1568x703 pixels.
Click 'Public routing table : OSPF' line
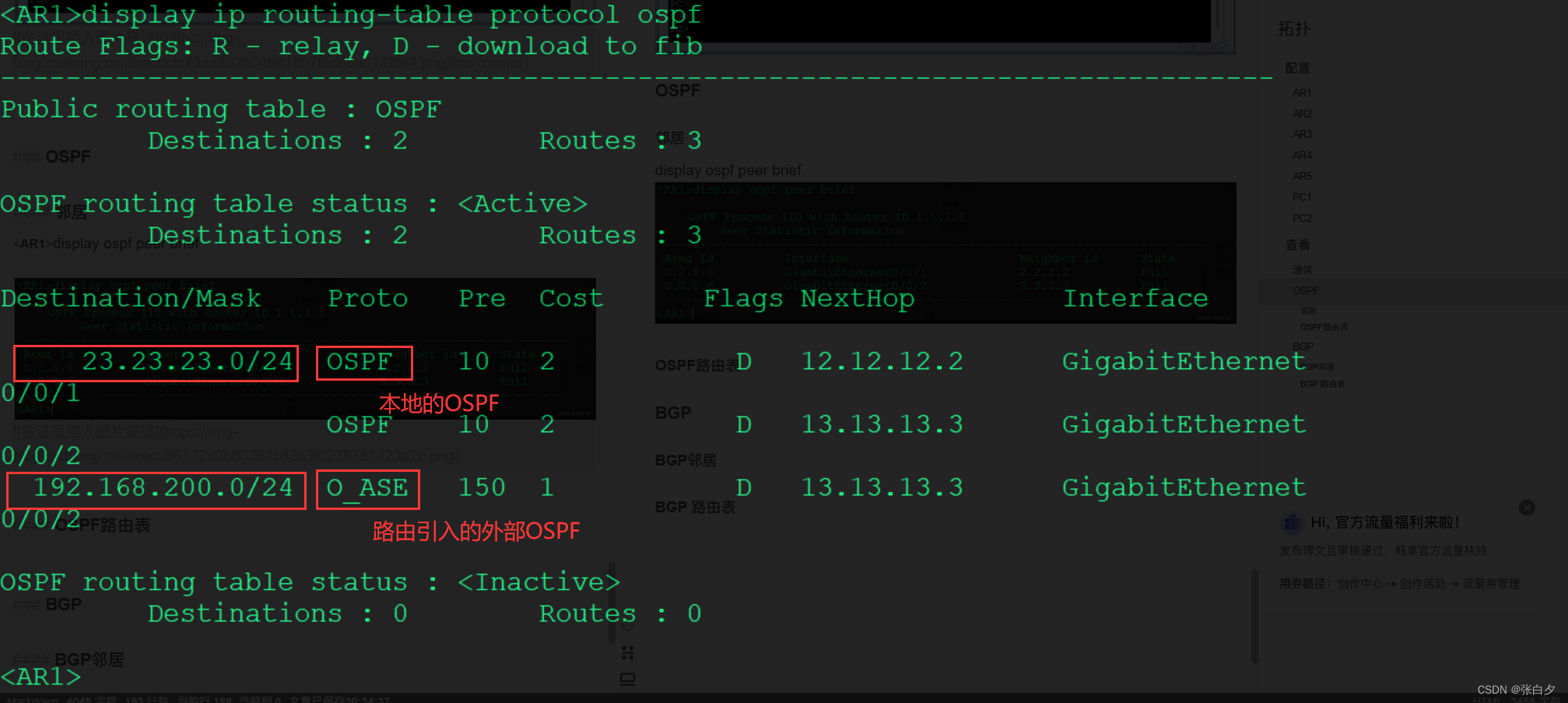(221, 109)
